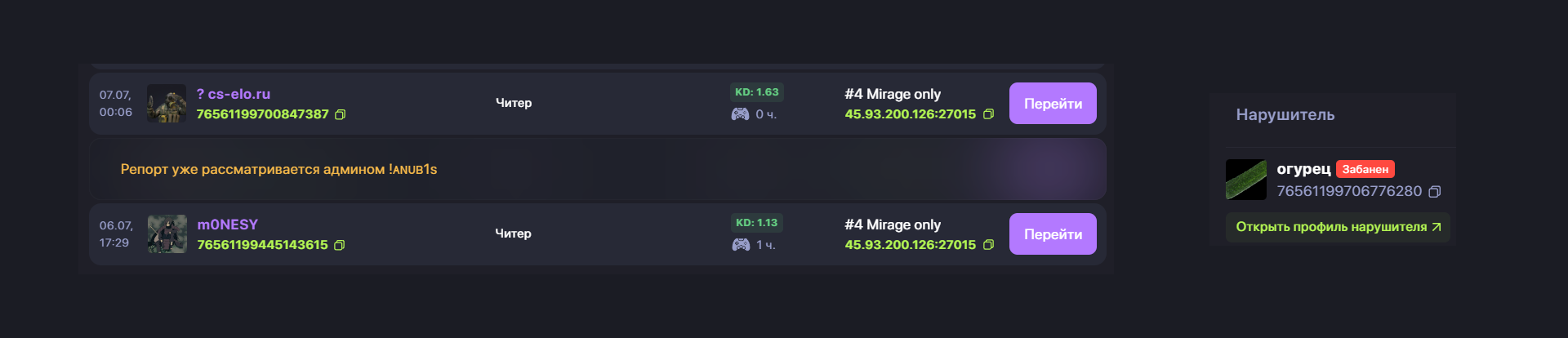The image size is (1568, 338).
Task: Click the KD: 1.13 badge
Action: click(756, 223)
